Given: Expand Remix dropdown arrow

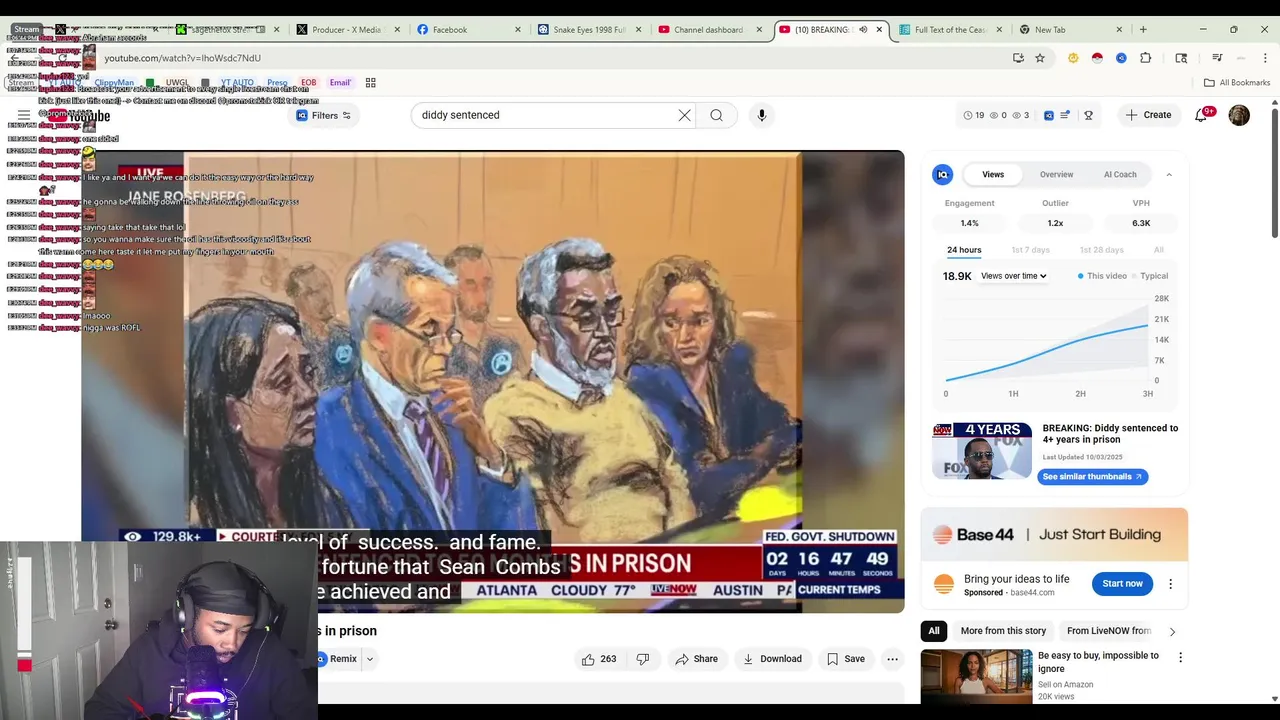Looking at the screenshot, I should pyautogui.click(x=369, y=659).
